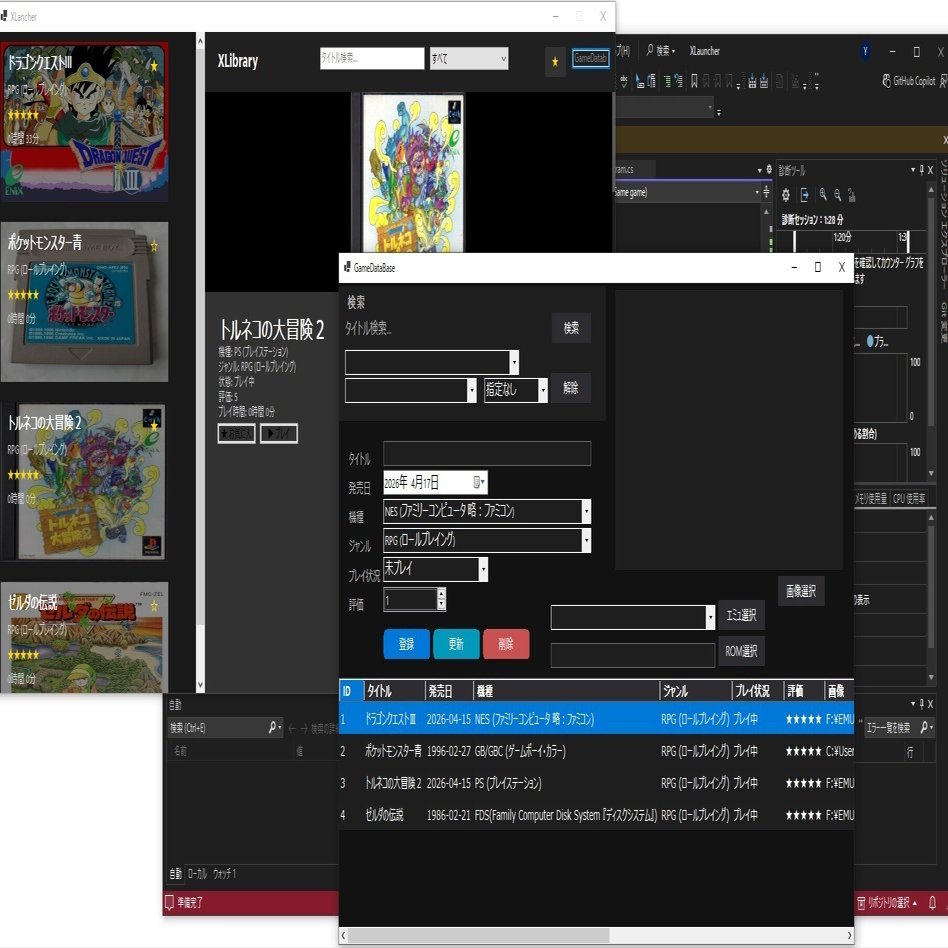Expand the 機種 dropdown showing NES ファミコン
The image size is (948, 948).
click(x=487, y=511)
